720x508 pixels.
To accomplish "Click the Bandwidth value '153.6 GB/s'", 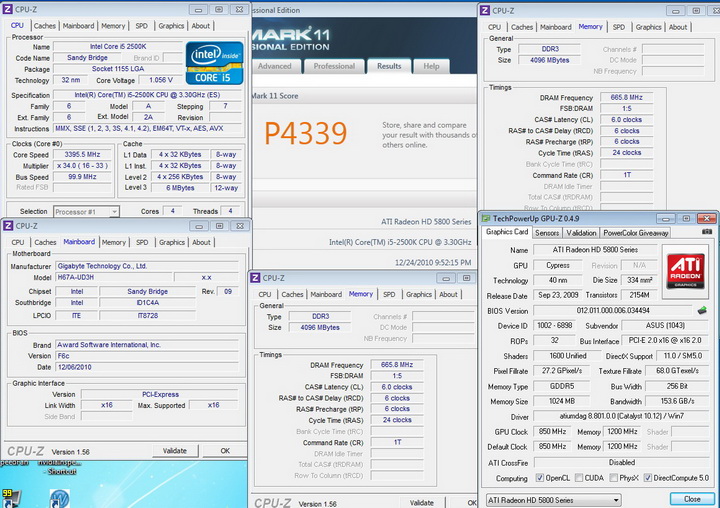I will pos(677,401).
